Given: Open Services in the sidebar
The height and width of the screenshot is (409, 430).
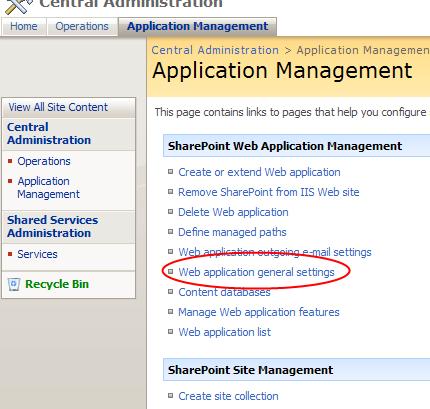Looking at the screenshot, I should [37, 254].
